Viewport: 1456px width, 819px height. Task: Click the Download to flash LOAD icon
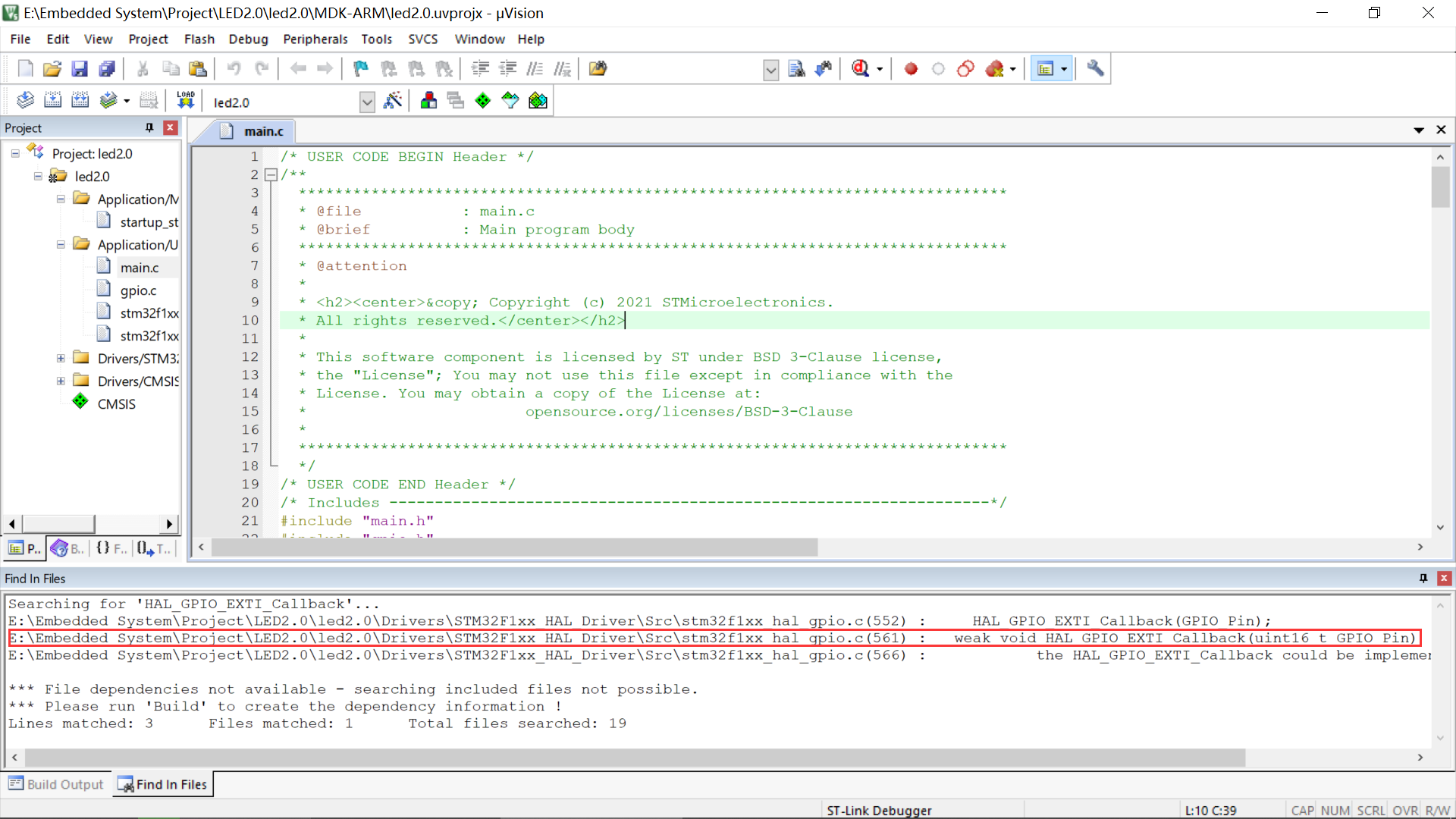186,101
